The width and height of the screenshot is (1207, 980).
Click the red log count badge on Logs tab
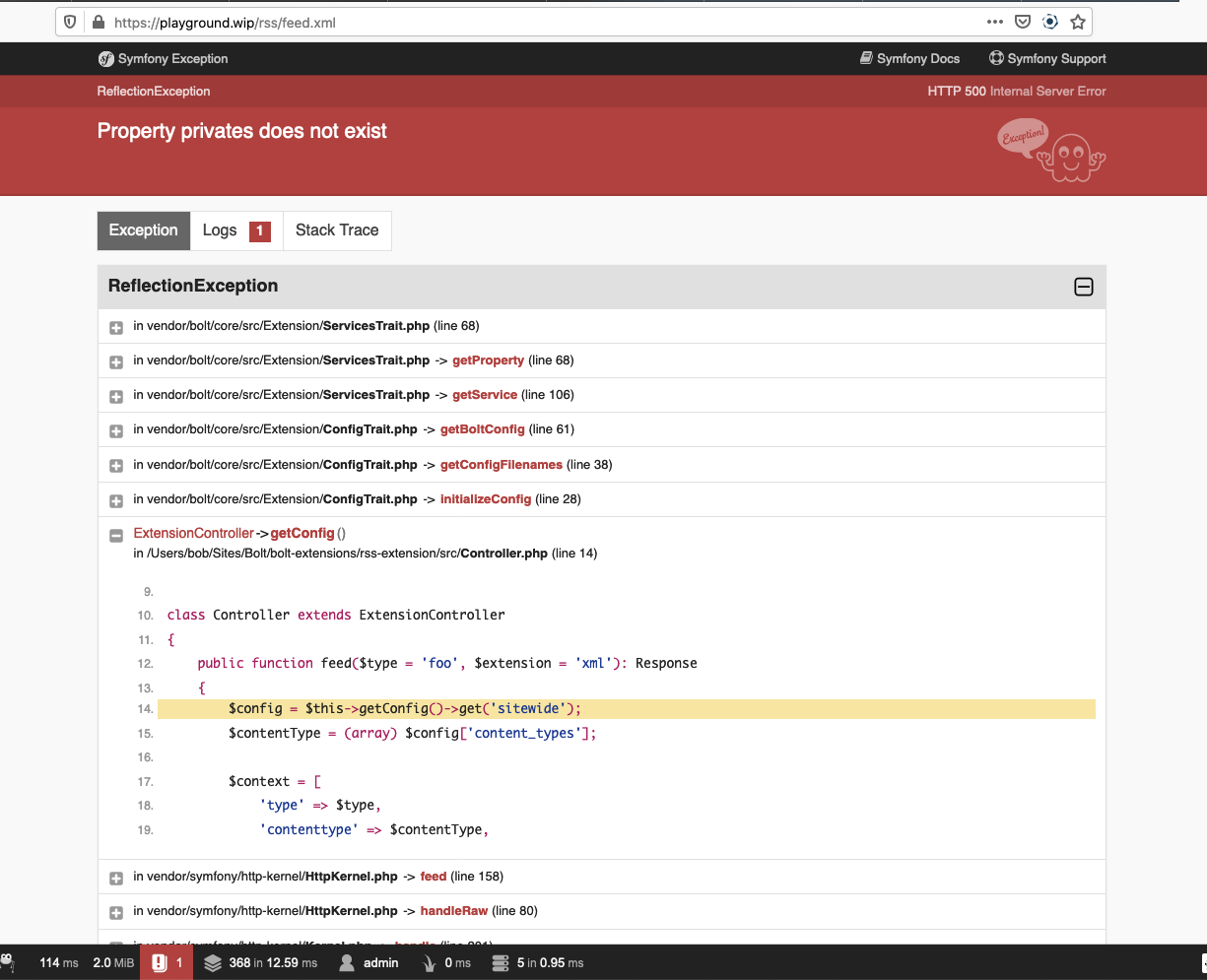[x=260, y=231]
